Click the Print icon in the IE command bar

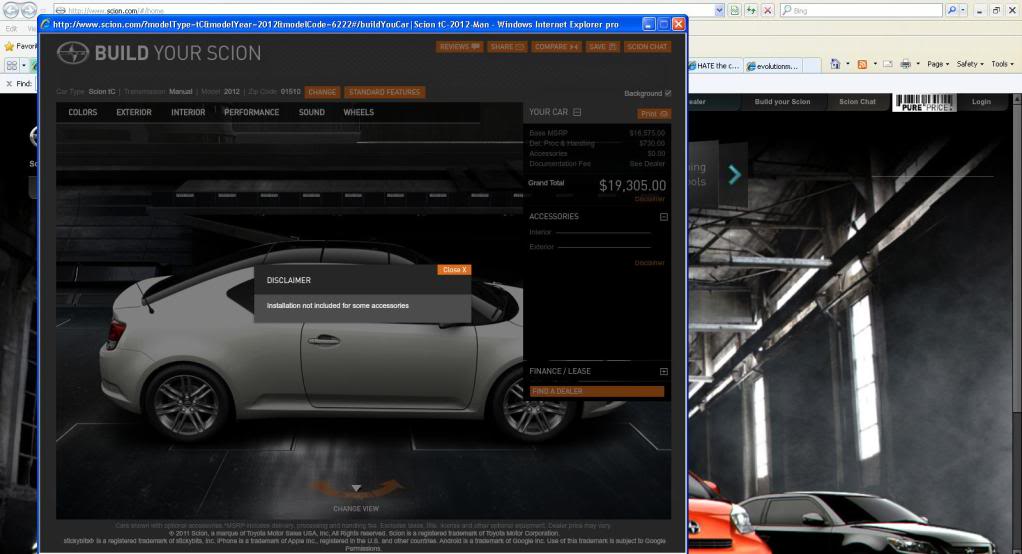click(905, 64)
